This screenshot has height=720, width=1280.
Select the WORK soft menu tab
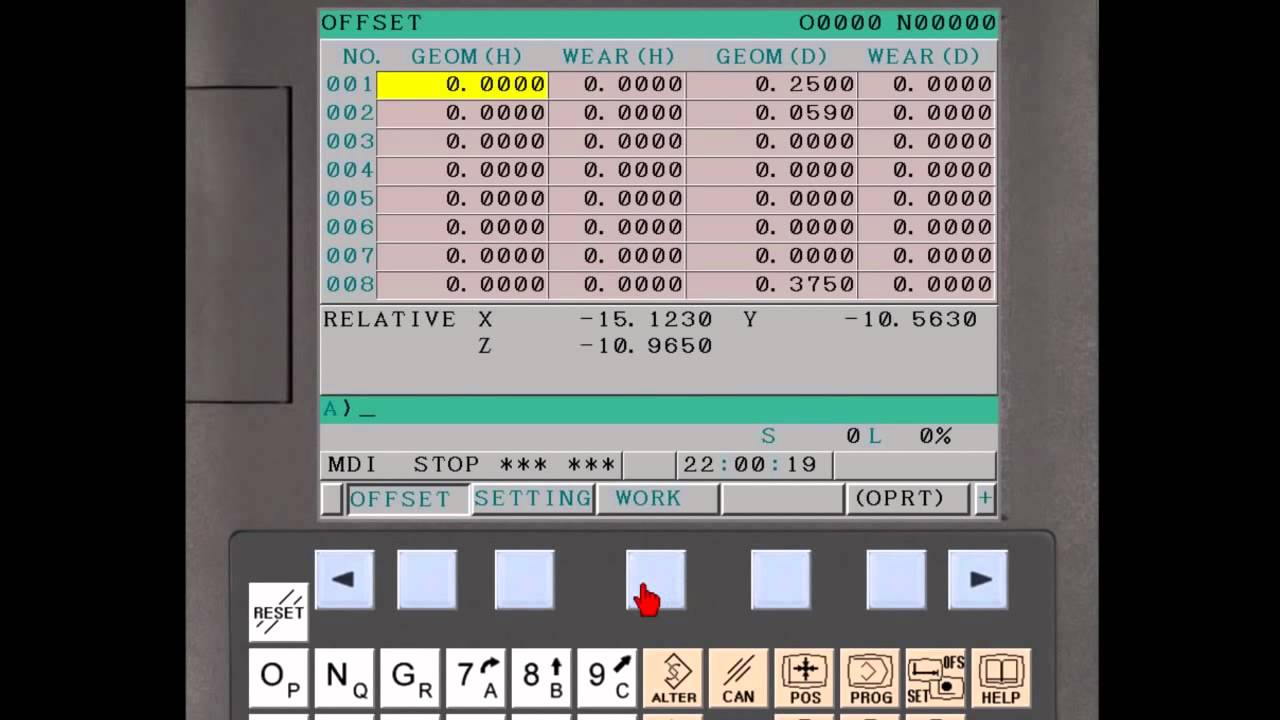pyautogui.click(x=658, y=498)
